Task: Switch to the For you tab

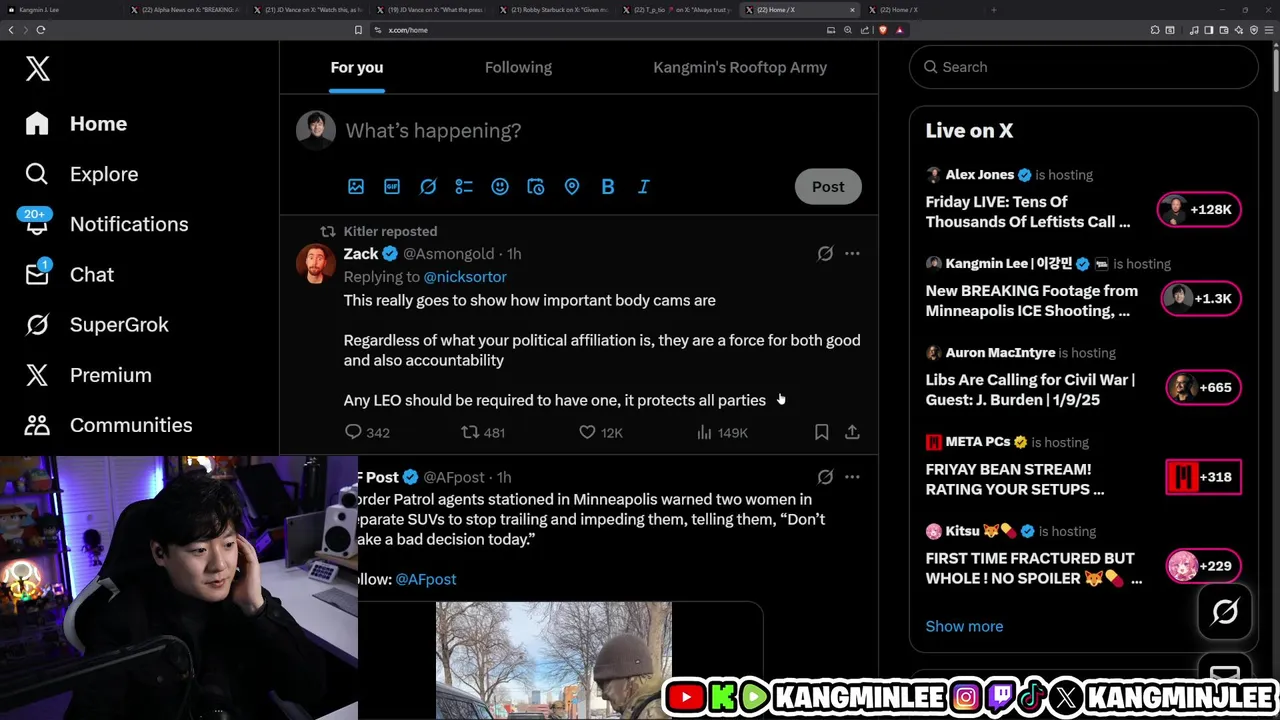Action: point(357,67)
